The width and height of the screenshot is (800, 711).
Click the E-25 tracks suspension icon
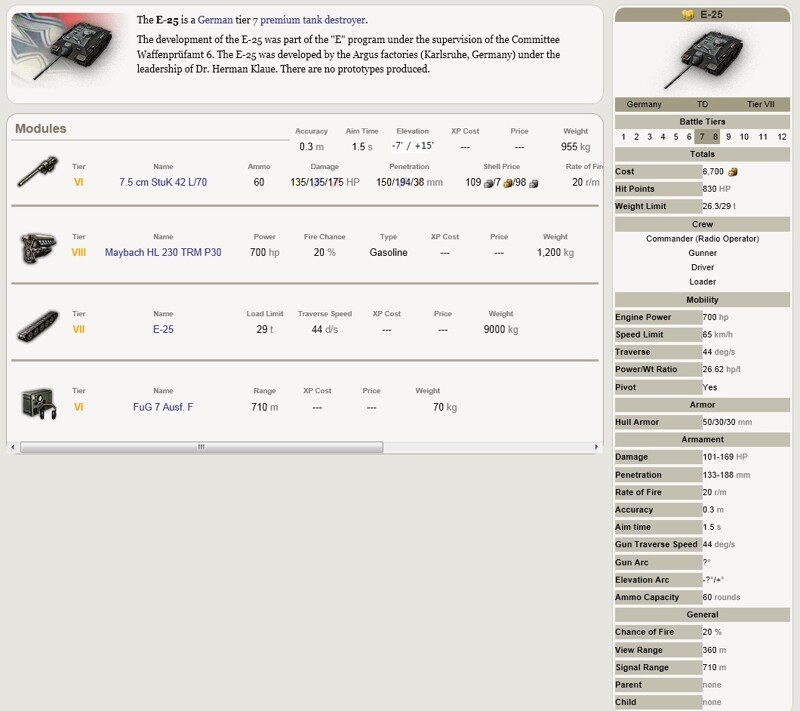[38, 325]
